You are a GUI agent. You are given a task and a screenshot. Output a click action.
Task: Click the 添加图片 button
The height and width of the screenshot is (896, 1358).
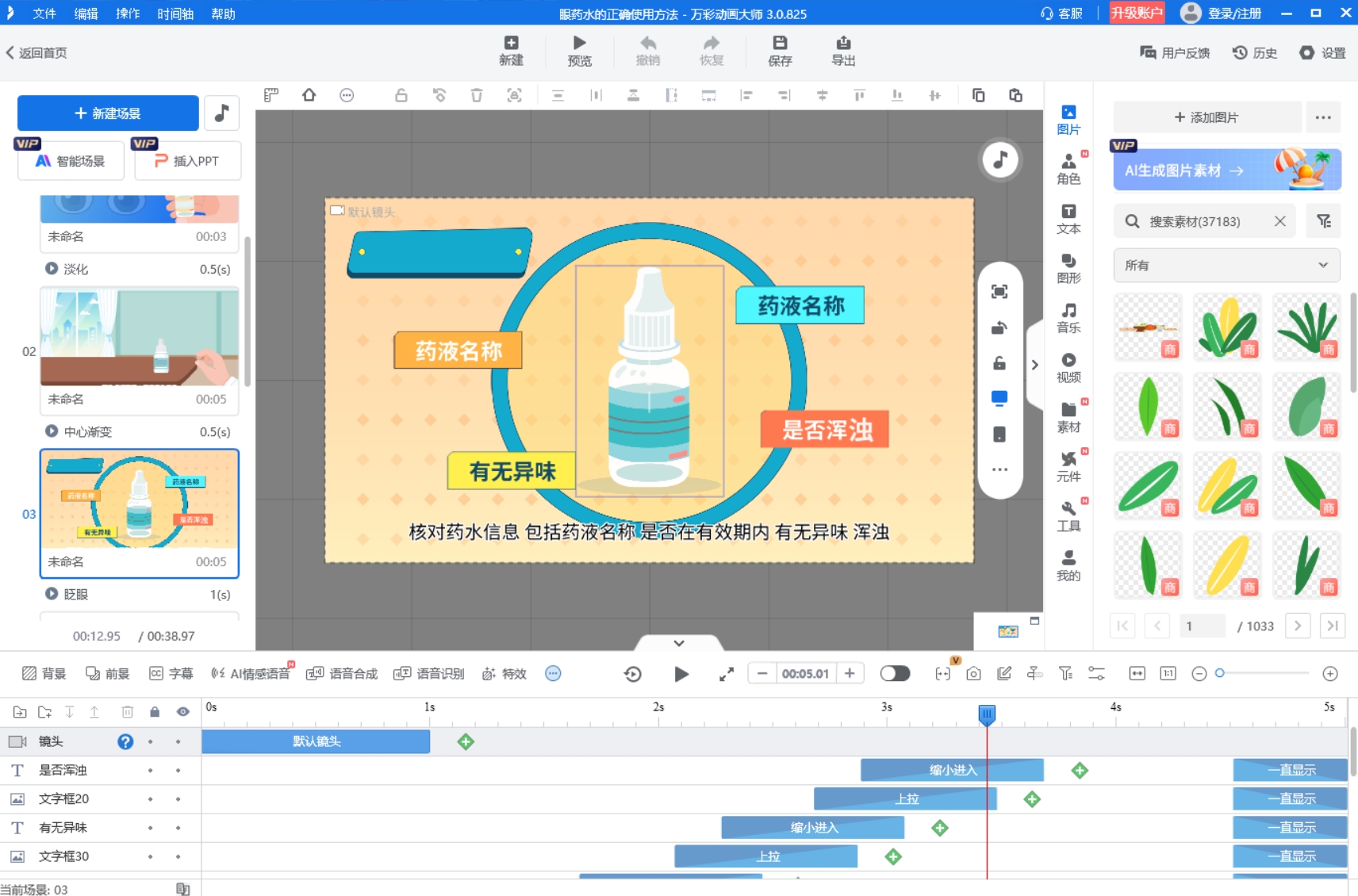point(1206,117)
